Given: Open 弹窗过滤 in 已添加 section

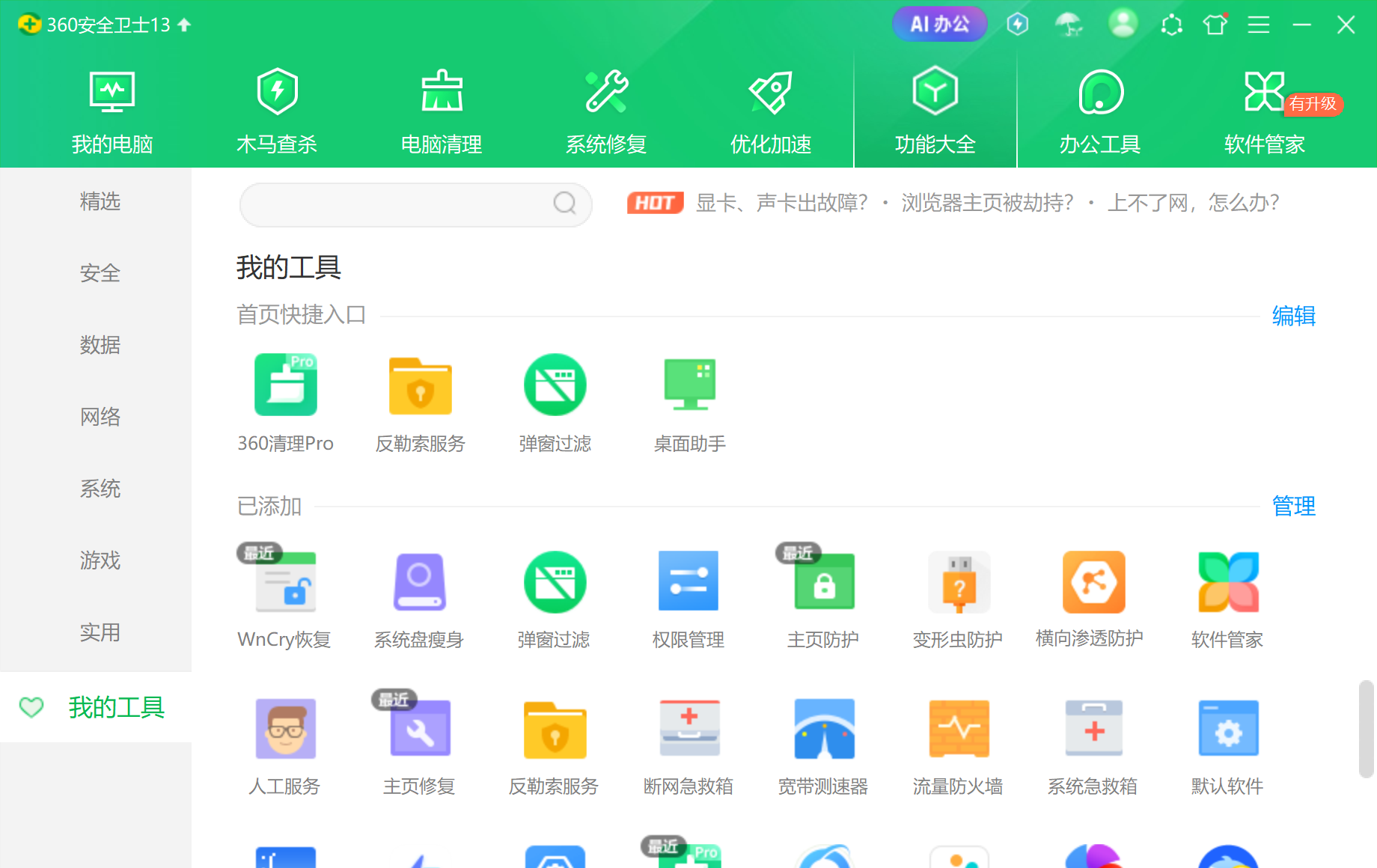Looking at the screenshot, I should click(x=555, y=582).
